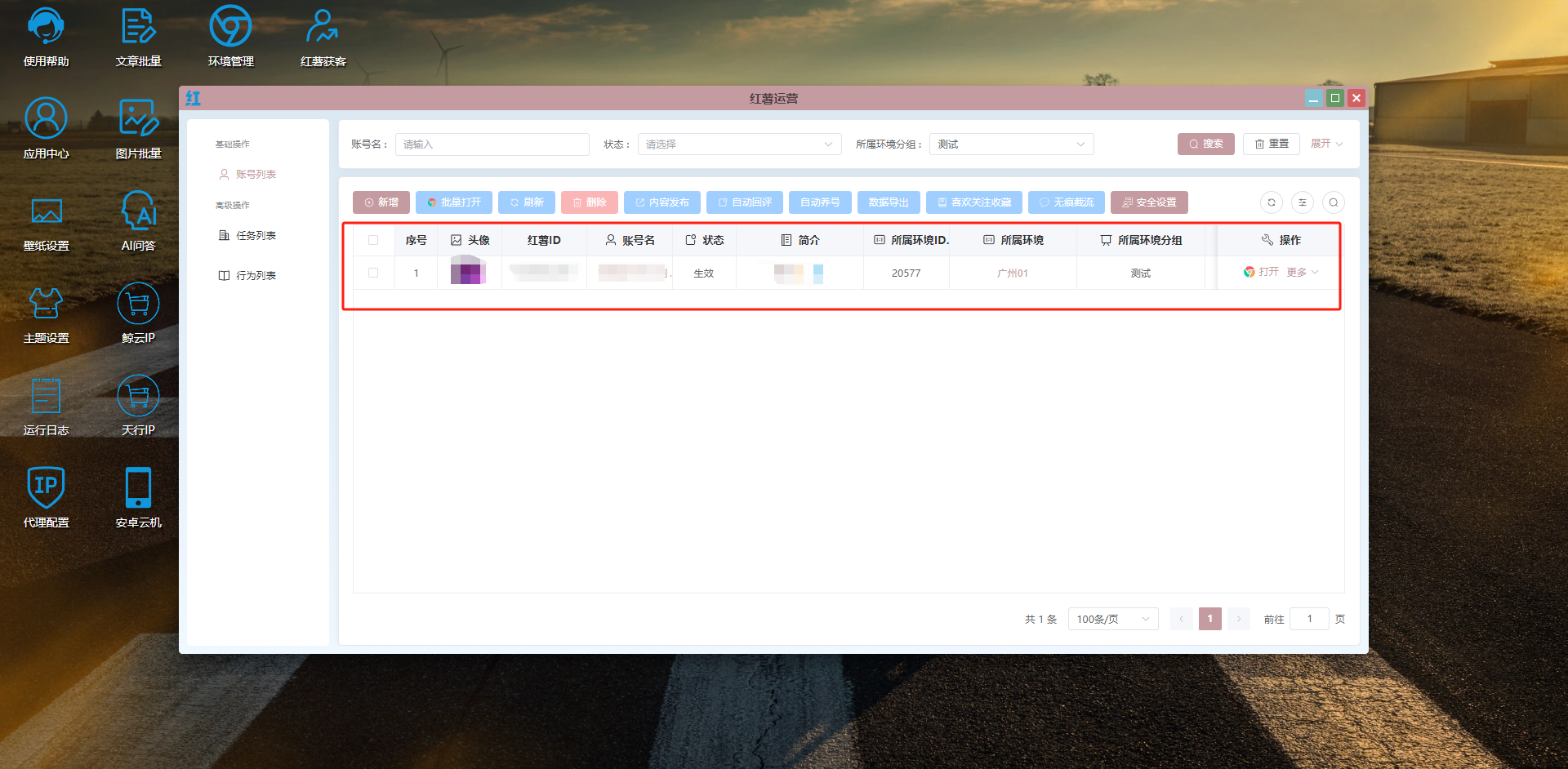Click the 广州01 environment cell
Screen dimensions: 1568x769
click(x=1013, y=273)
